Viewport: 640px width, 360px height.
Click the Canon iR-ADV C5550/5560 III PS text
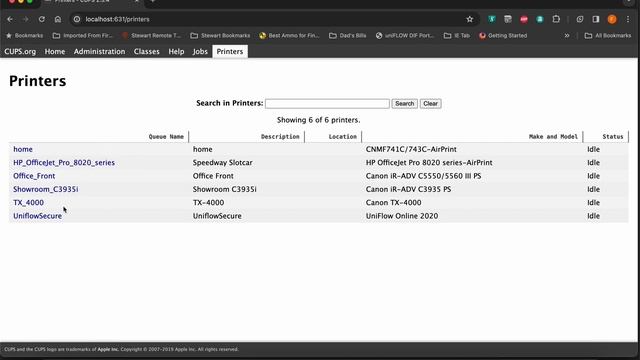[423, 176]
